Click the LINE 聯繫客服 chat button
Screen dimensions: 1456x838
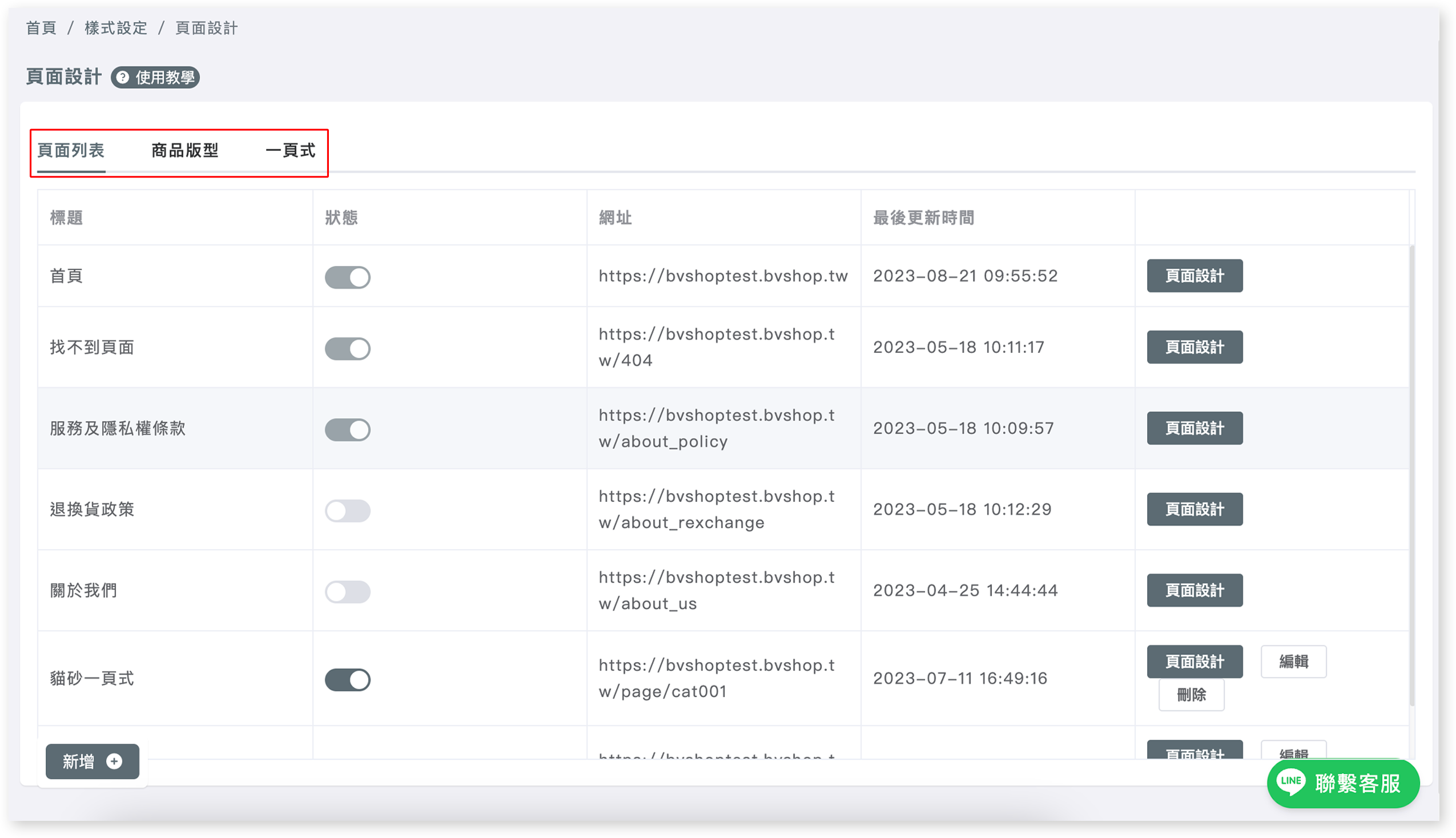1342,783
